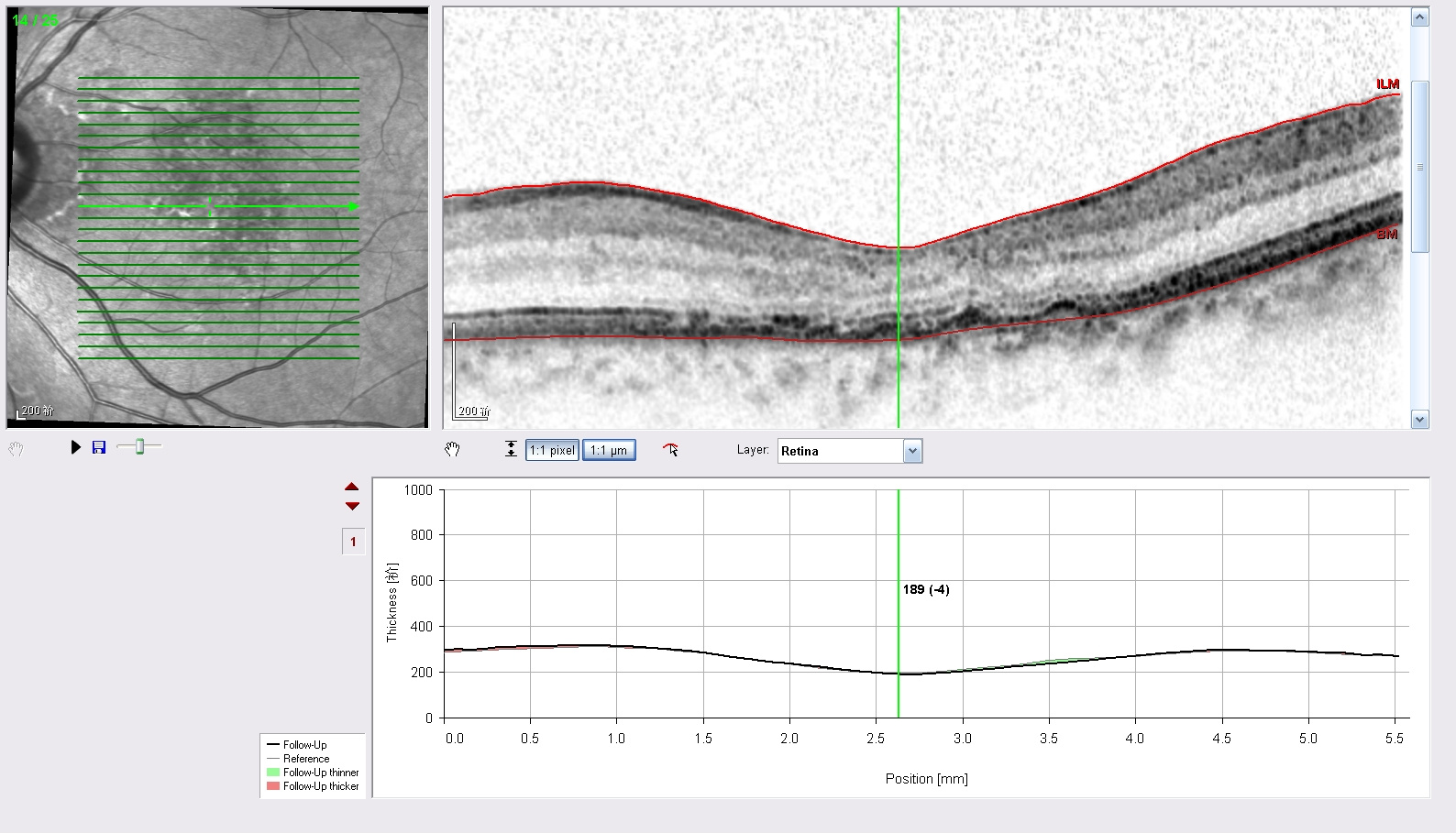
Task: Click the bright green active scan line on the fundus image
Action: (x=218, y=206)
